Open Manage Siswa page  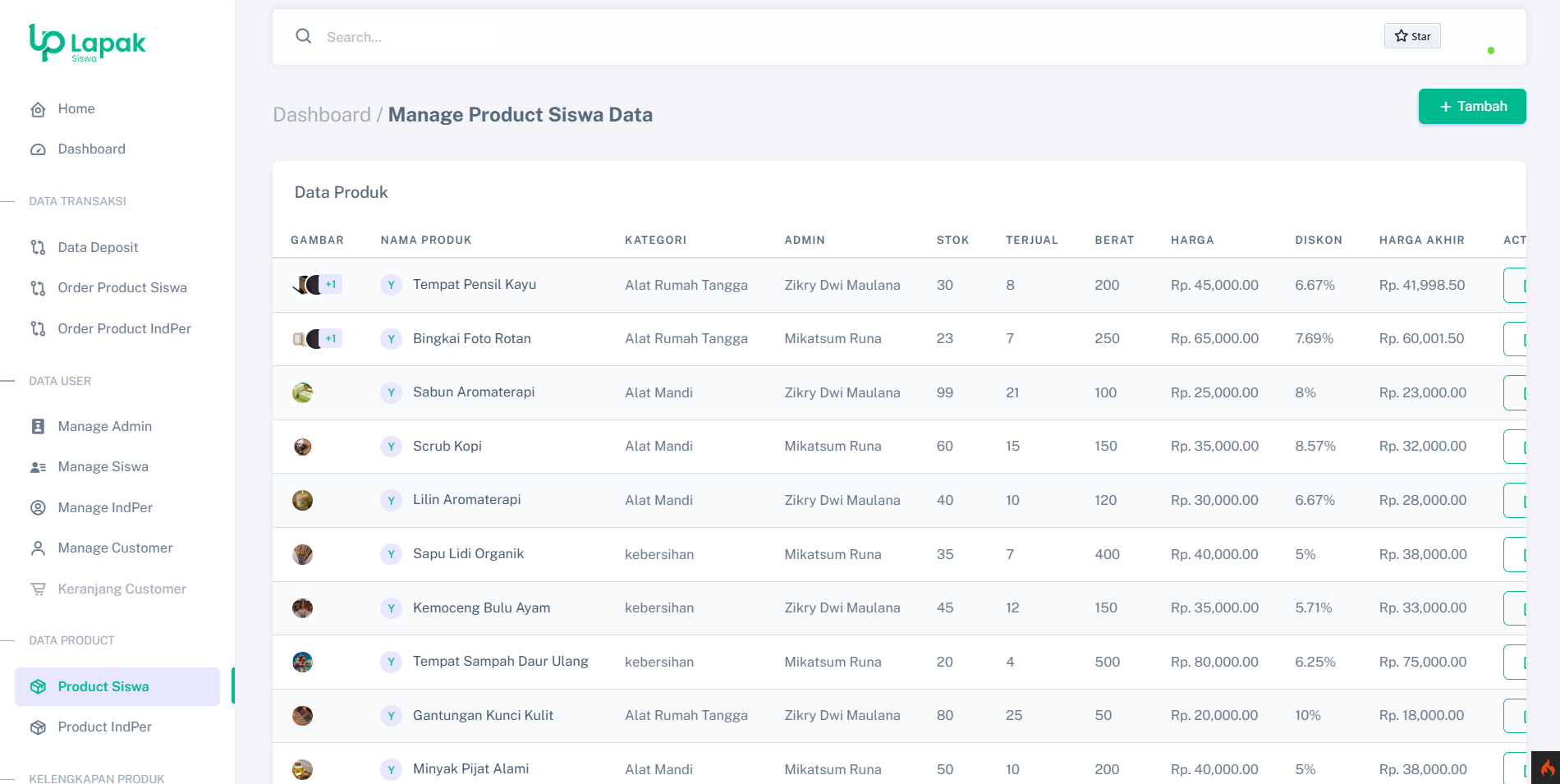103,467
